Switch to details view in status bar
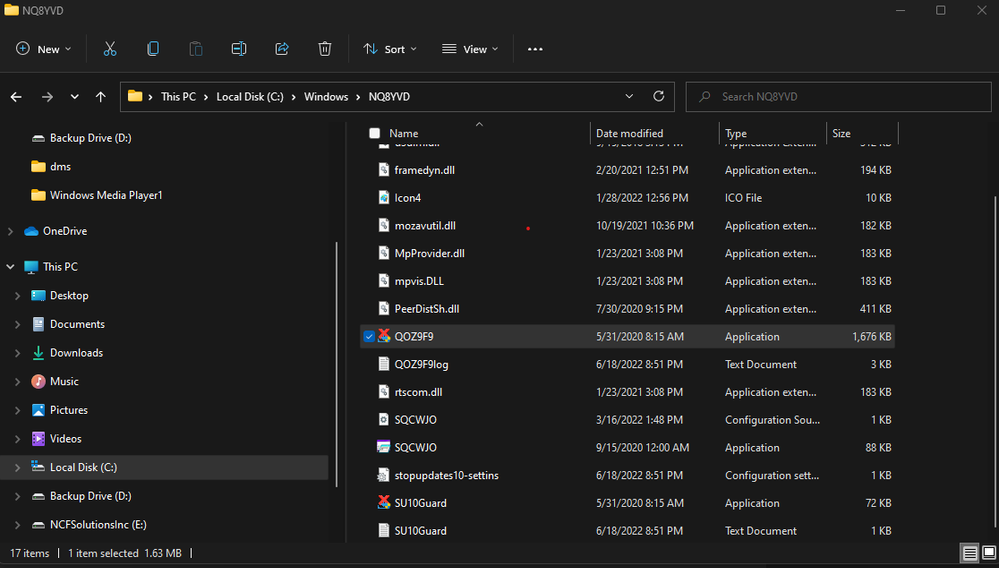This screenshot has width=999, height=568. (x=969, y=553)
